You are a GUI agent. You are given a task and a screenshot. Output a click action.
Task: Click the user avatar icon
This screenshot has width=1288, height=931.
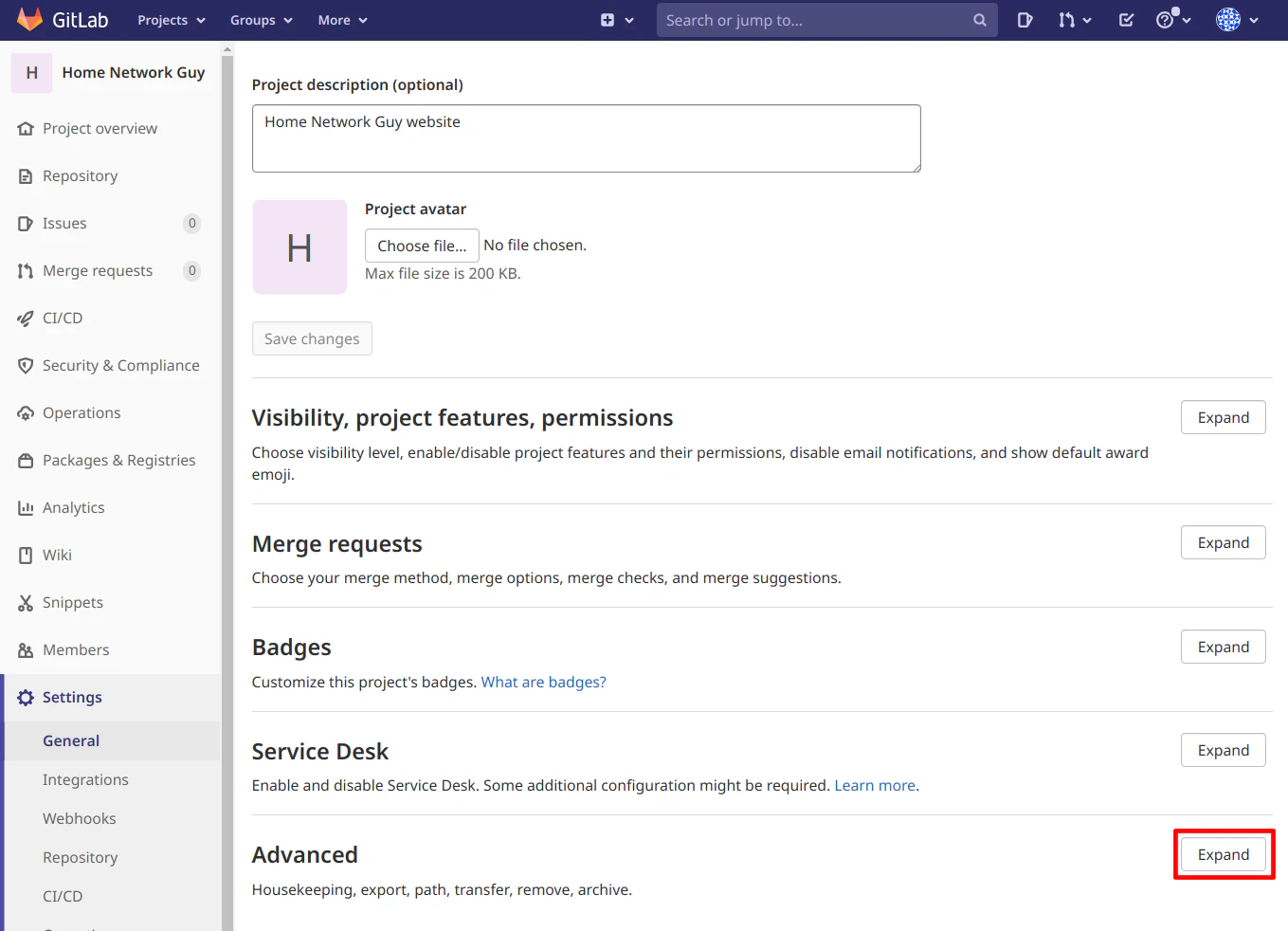coord(1228,20)
